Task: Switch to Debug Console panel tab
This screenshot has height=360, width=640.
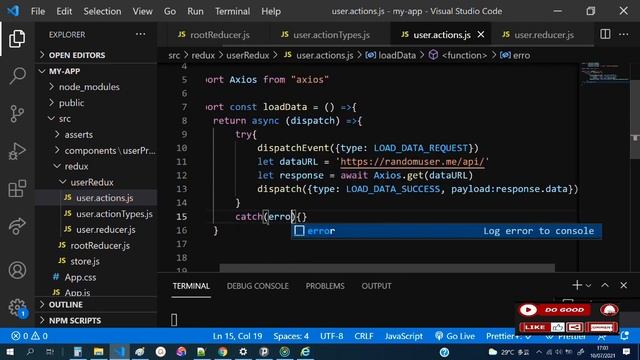Action: (258, 286)
